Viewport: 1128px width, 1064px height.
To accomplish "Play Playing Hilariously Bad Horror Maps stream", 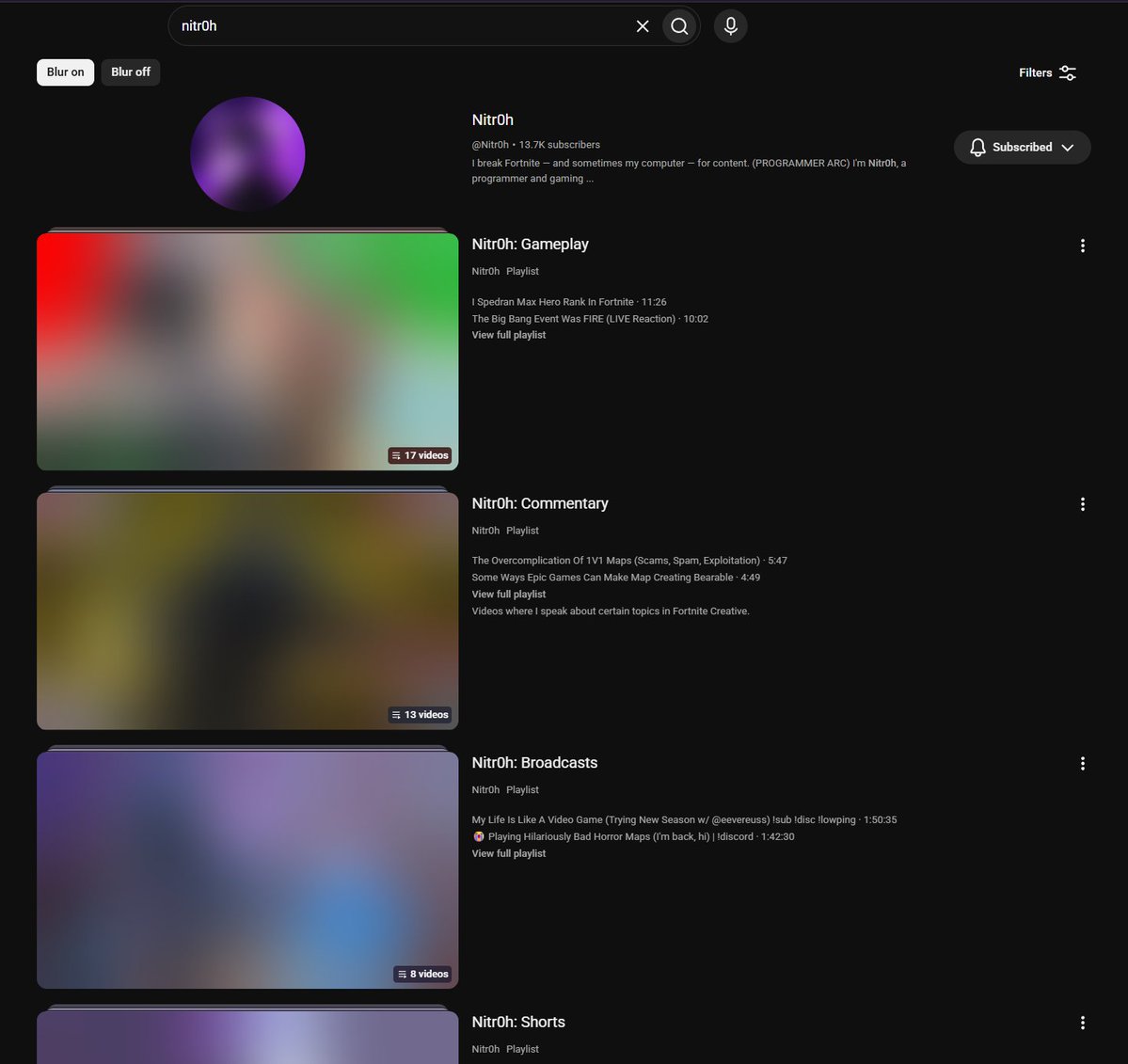I will pyautogui.click(x=633, y=836).
